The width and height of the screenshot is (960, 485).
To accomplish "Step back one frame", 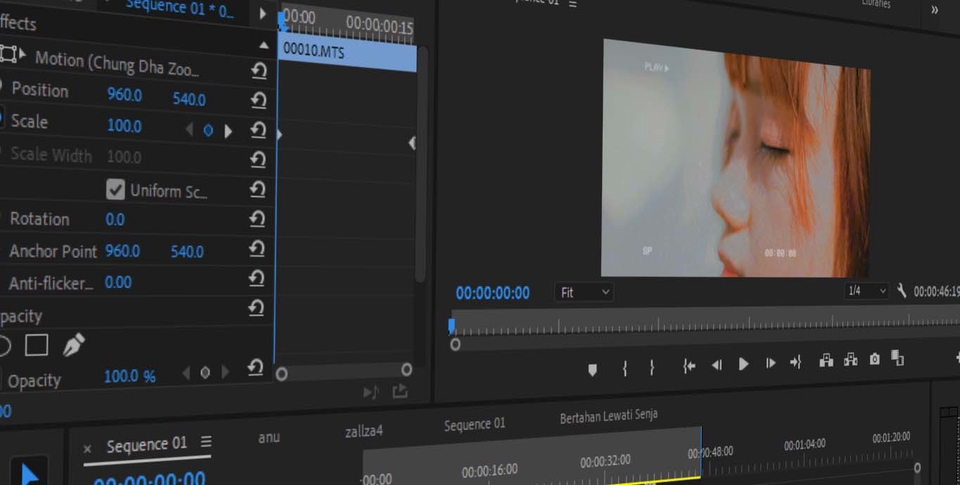I will [x=716, y=365].
